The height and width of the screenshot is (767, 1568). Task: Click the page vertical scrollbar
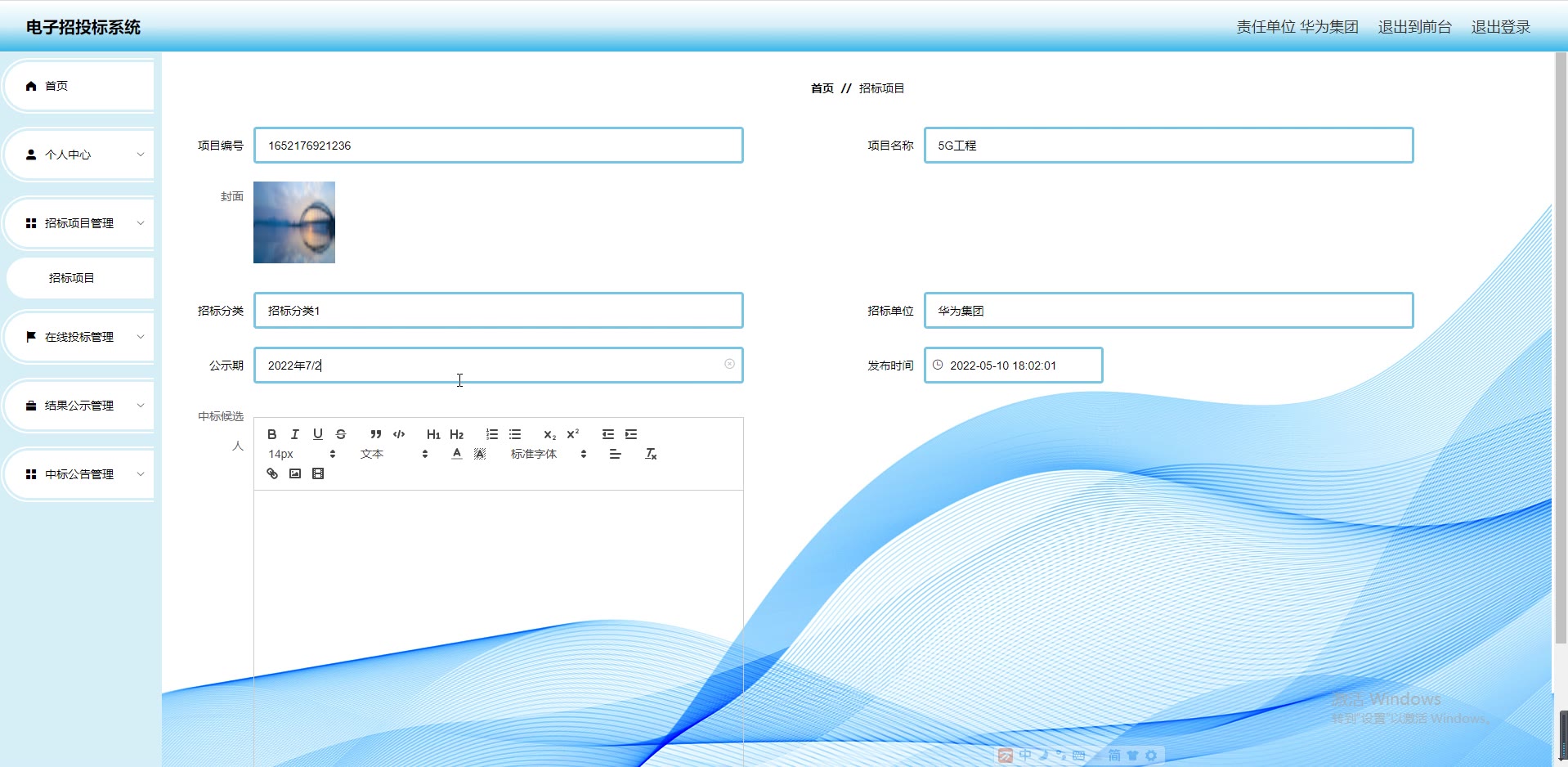[x=1561, y=348]
